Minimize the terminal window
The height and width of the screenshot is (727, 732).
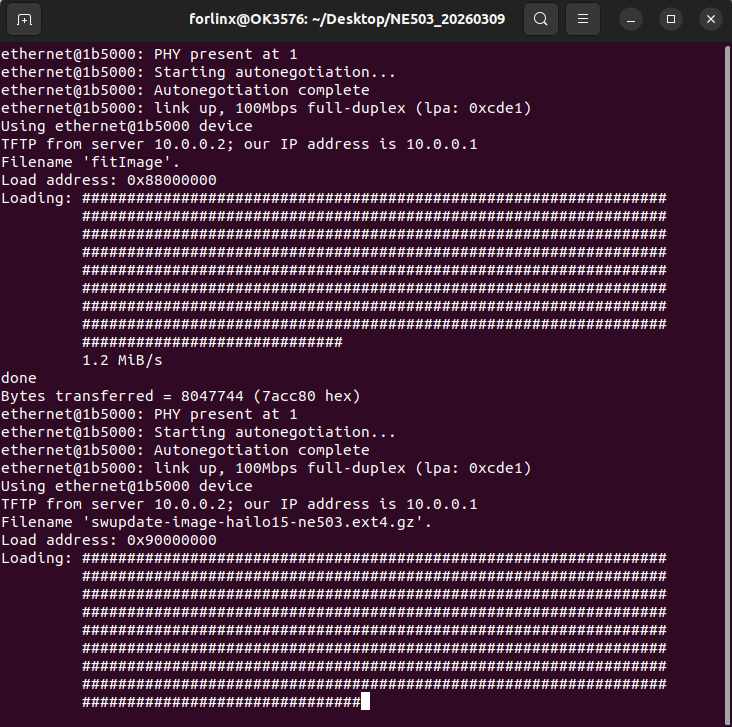631,19
